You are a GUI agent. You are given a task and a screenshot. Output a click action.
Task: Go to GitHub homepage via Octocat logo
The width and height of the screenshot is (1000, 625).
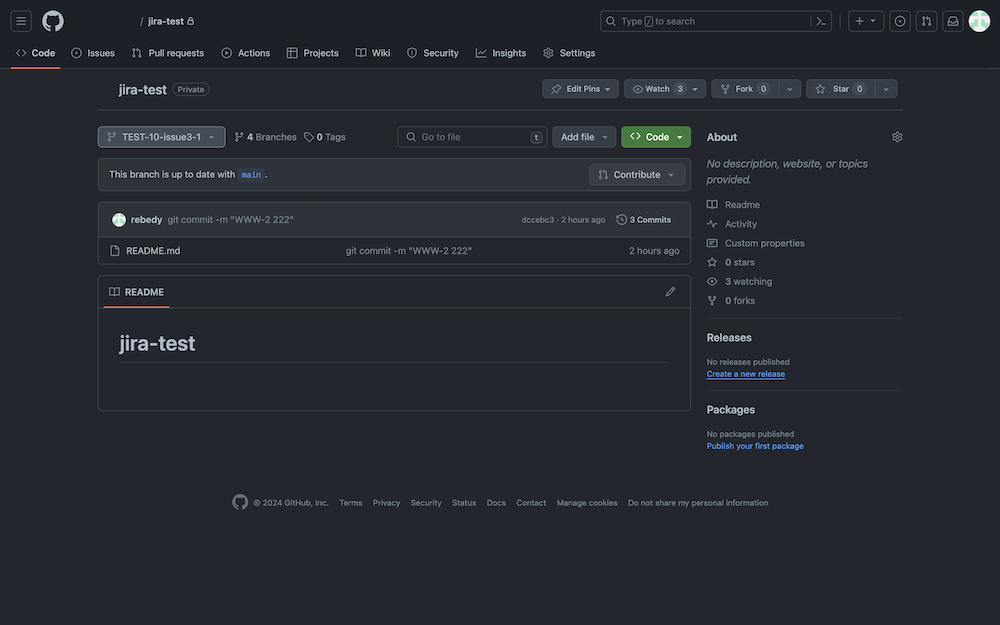tap(53, 21)
